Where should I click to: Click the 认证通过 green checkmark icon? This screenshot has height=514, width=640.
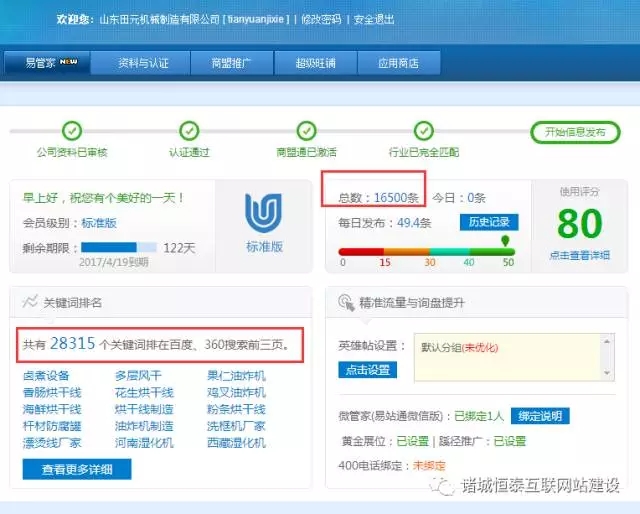(189, 131)
